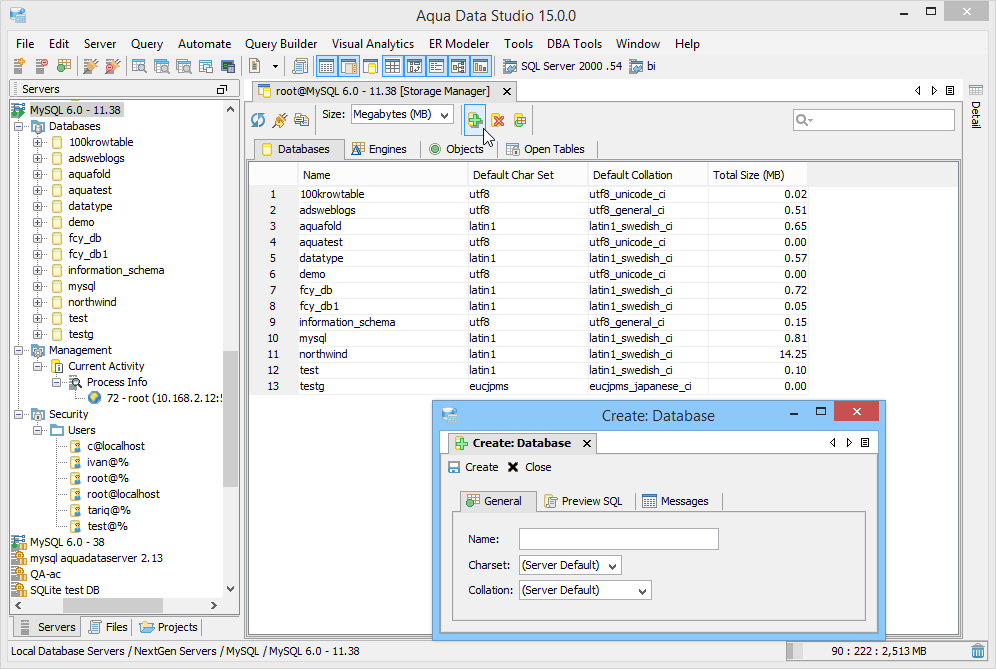996x669 pixels.
Task: Click the copy icon next to Size label
Action: pyautogui.click(x=302, y=119)
